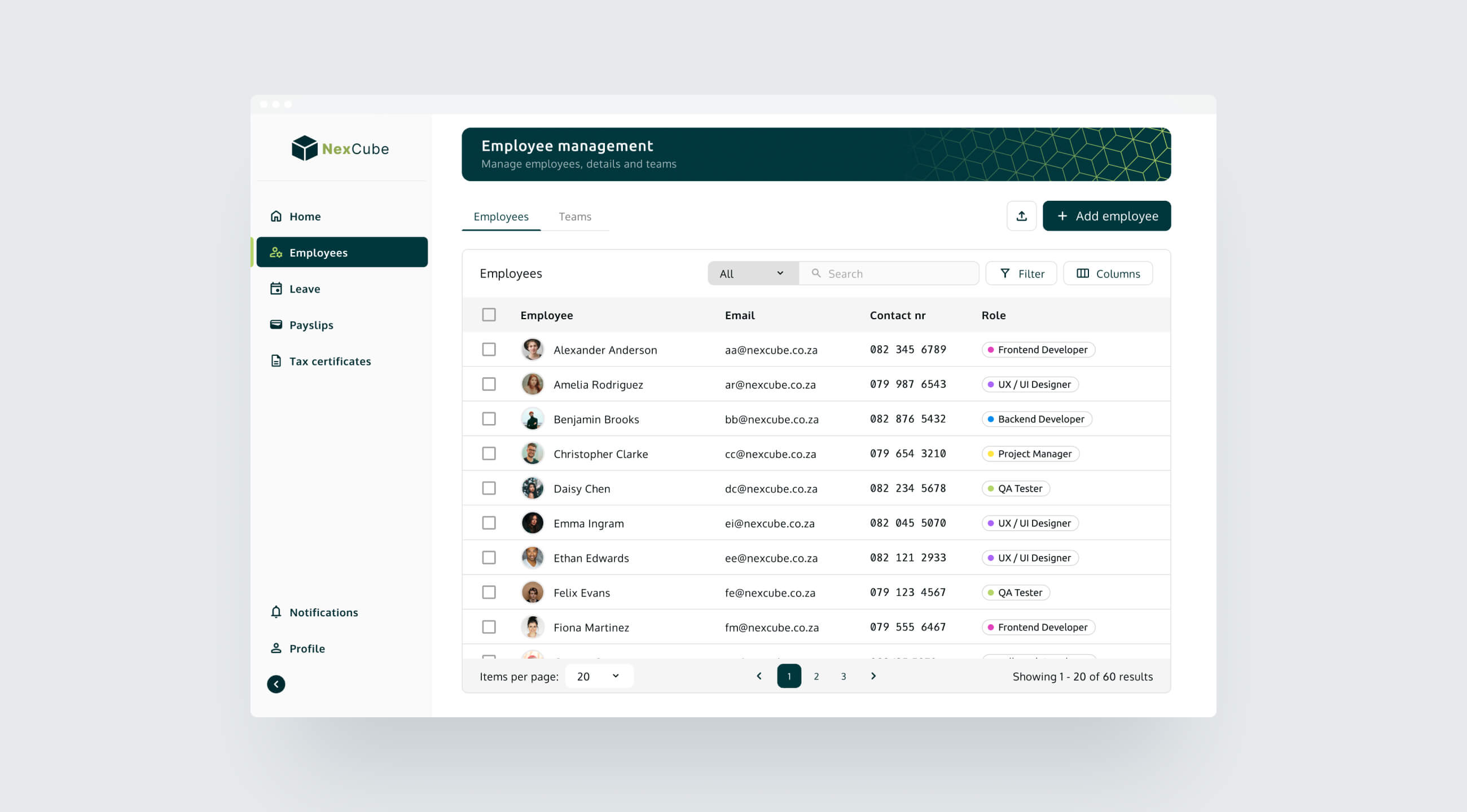The height and width of the screenshot is (812, 1467).
Task: Open the Columns button
Action: tap(1108, 273)
